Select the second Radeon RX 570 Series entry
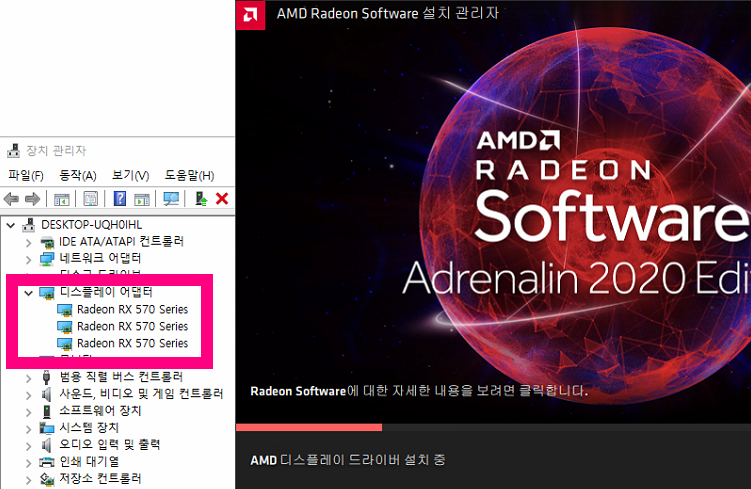 coord(132,327)
